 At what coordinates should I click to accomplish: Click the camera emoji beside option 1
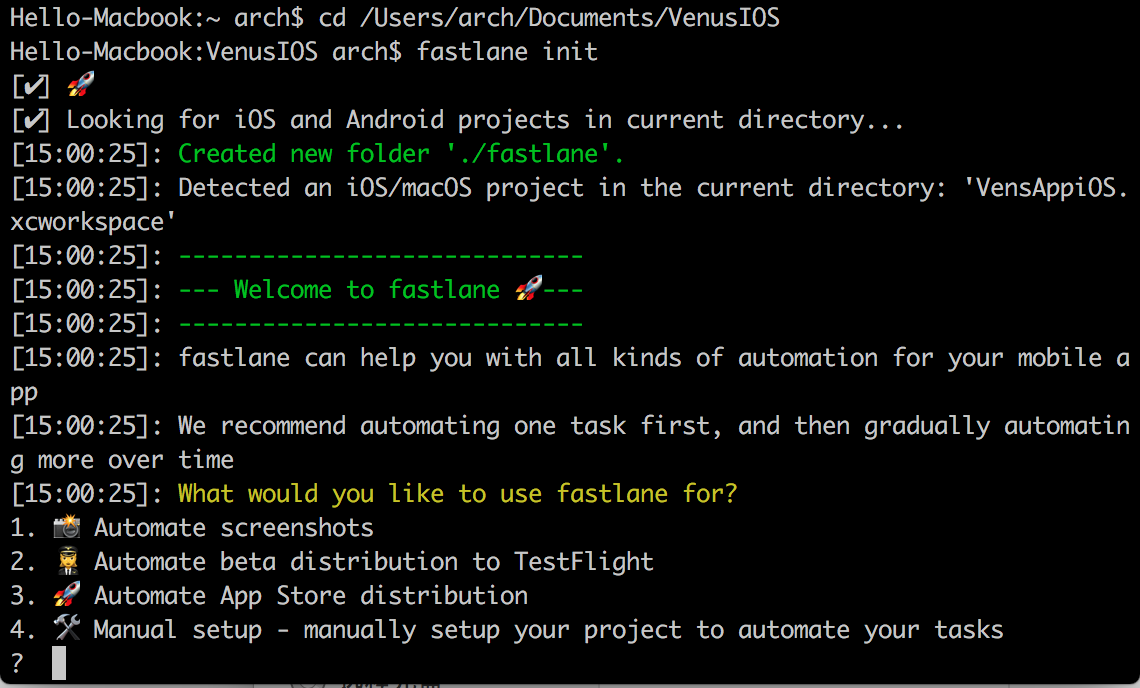[67, 527]
